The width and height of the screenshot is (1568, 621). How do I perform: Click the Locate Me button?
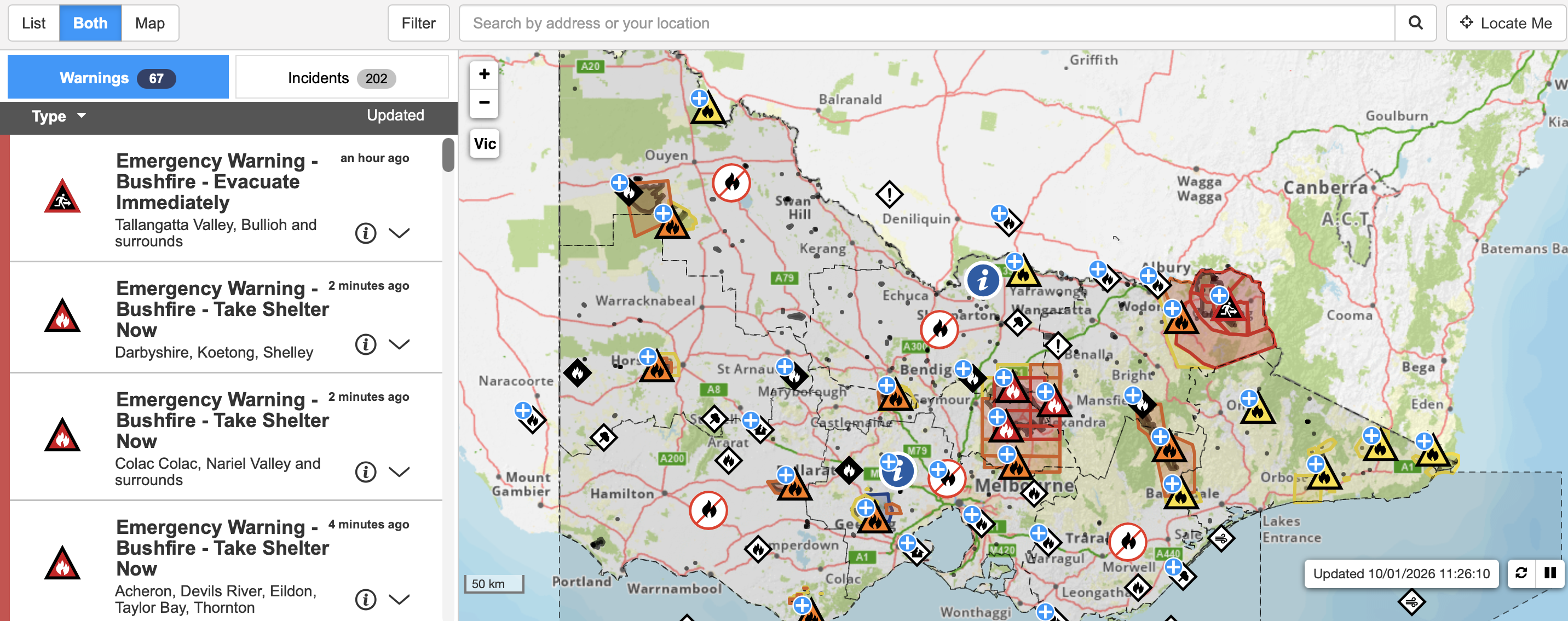click(1506, 23)
